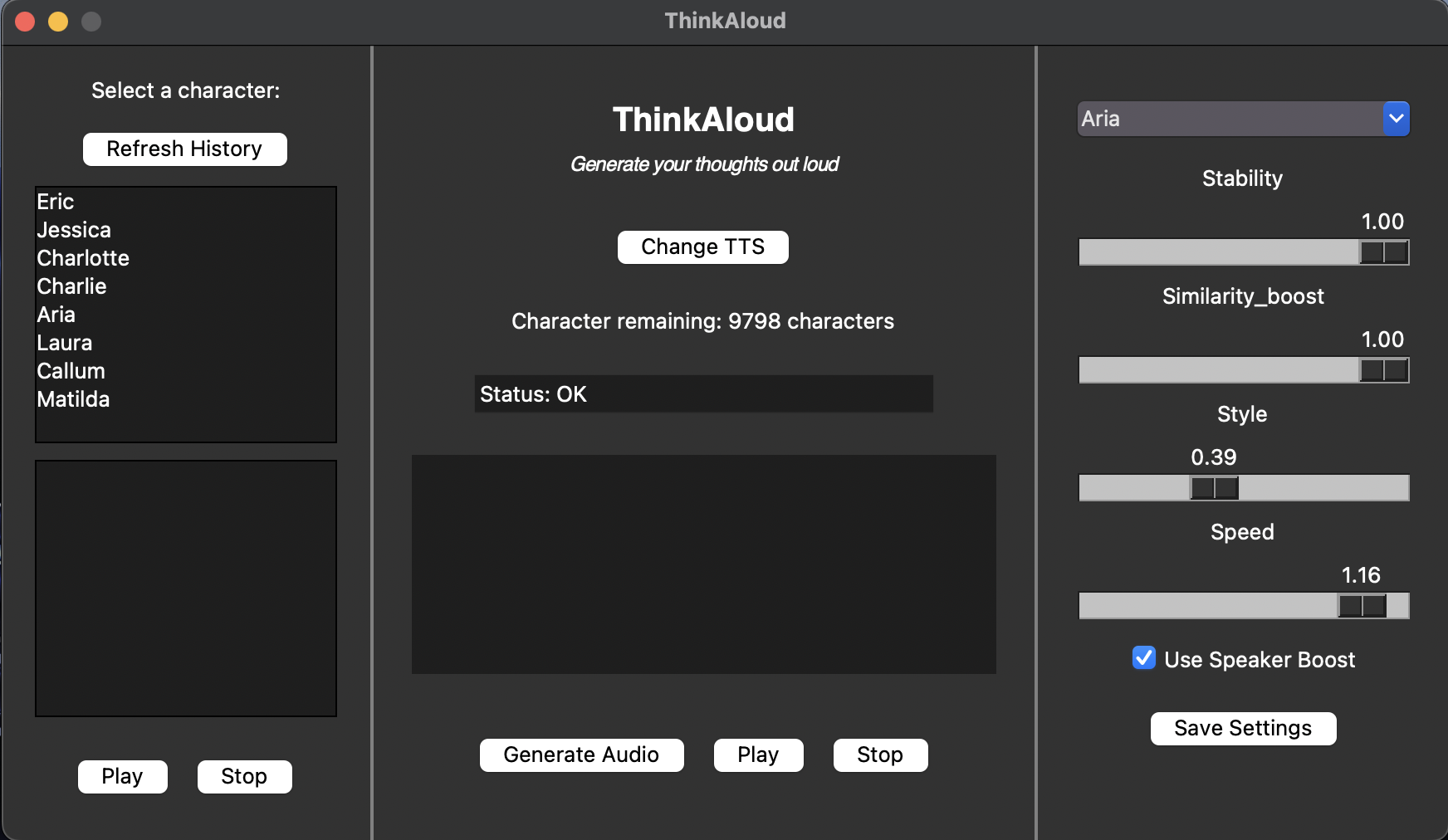Click the Status: OK field
The image size is (1448, 840).
pyautogui.click(x=704, y=394)
